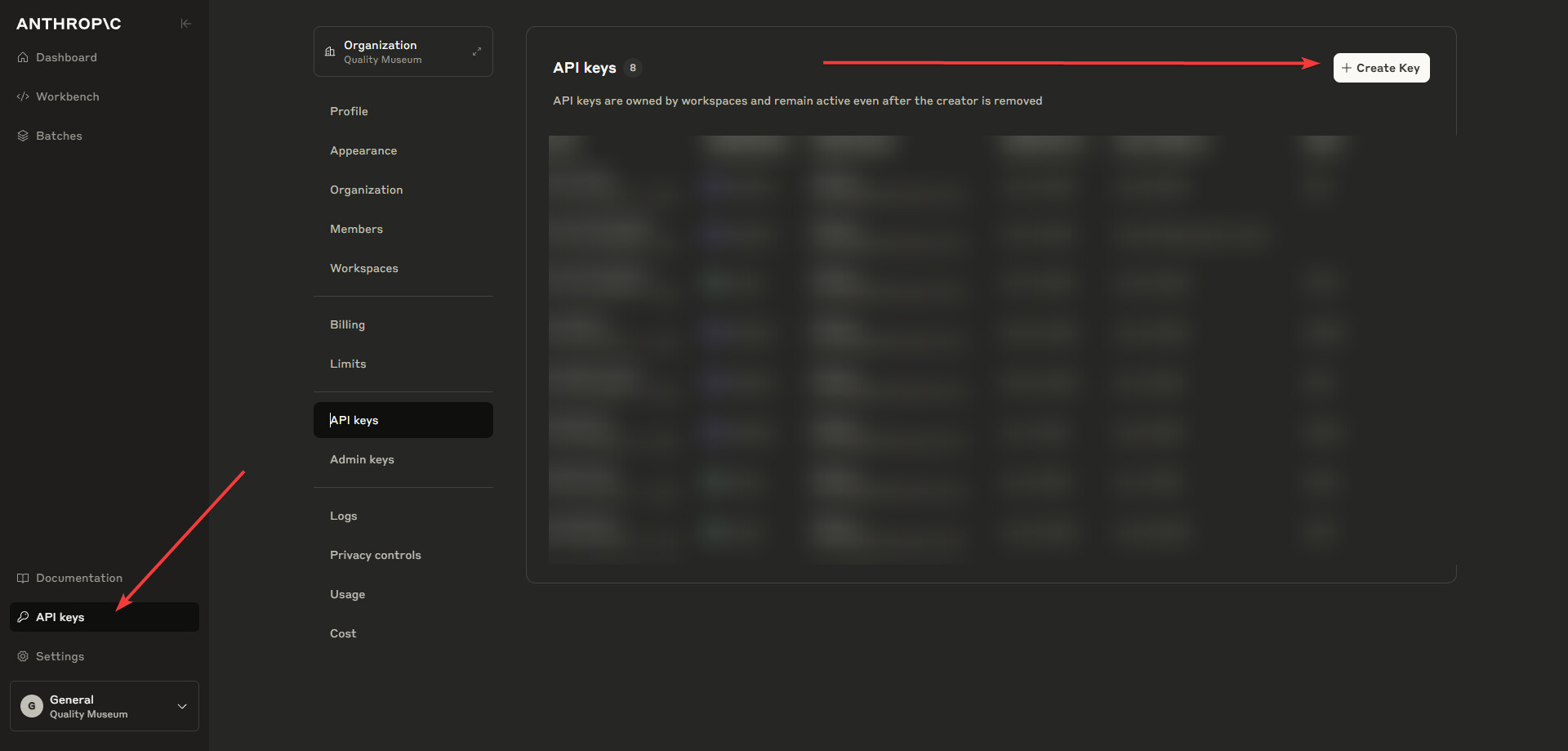Image resolution: width=1568 pixels, height=751 pixels.
Task: Collapse the sidebar with the arrow icon
Action: 185,24
